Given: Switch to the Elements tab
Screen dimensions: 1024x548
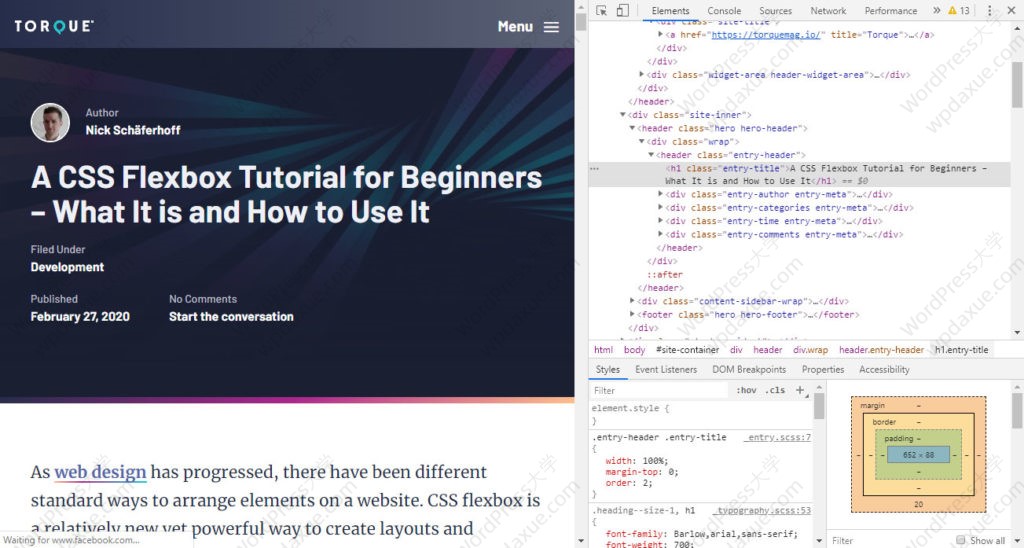Looking at the screenshot, I should coord(670,10).
